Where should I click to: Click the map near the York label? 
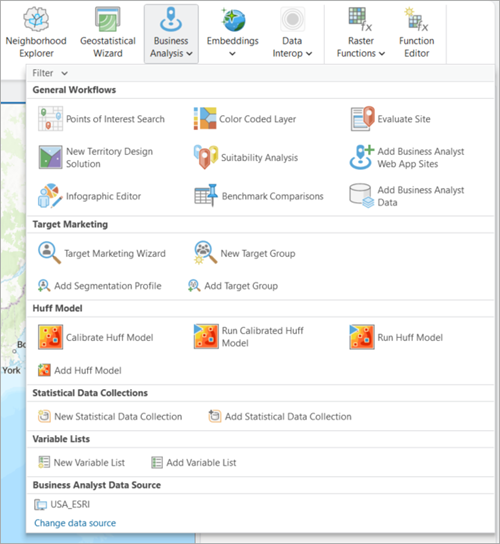click(11, 370)
